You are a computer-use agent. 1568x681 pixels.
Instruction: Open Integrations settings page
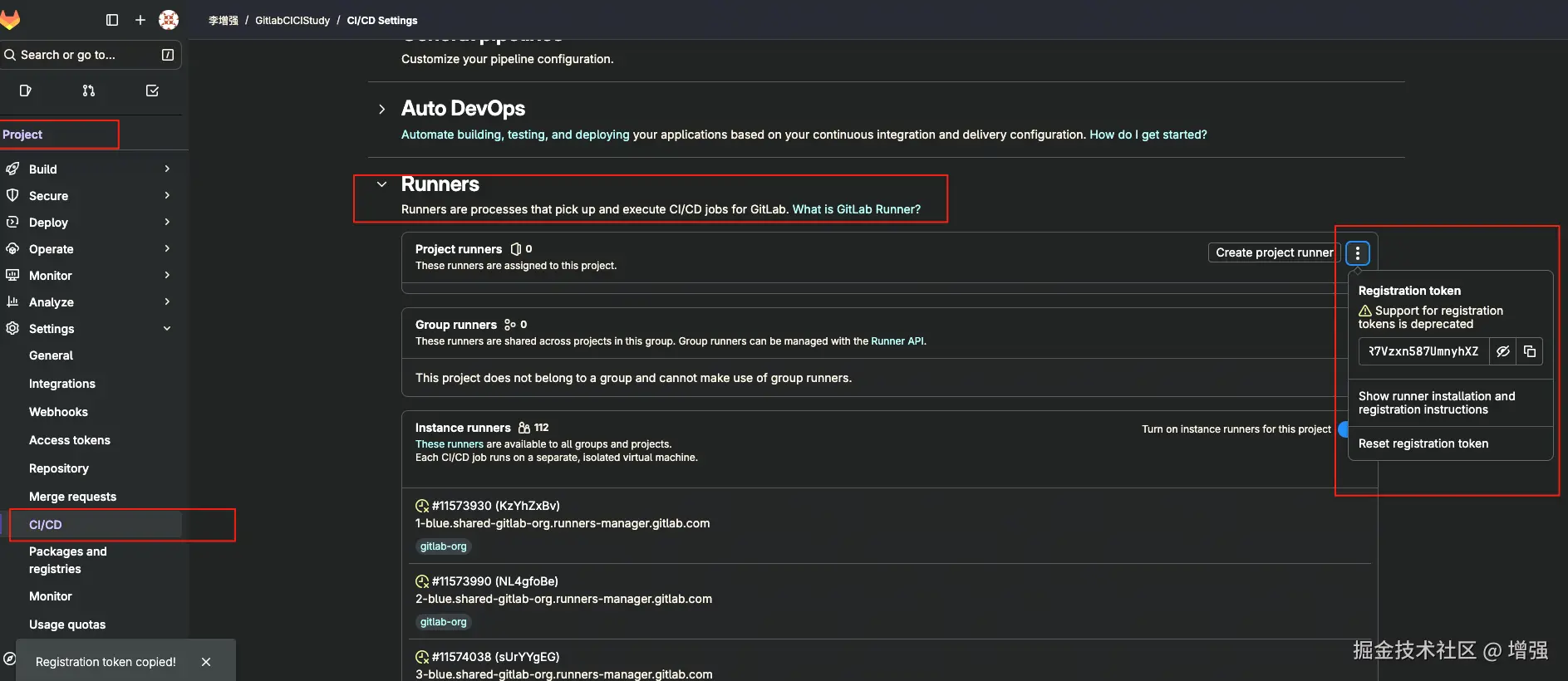click(61, 384)
